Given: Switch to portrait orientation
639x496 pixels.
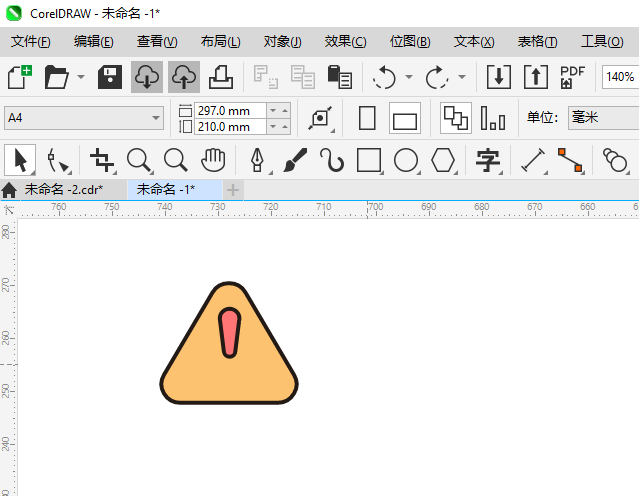Looking at the screenshot, I should (367, 118).
